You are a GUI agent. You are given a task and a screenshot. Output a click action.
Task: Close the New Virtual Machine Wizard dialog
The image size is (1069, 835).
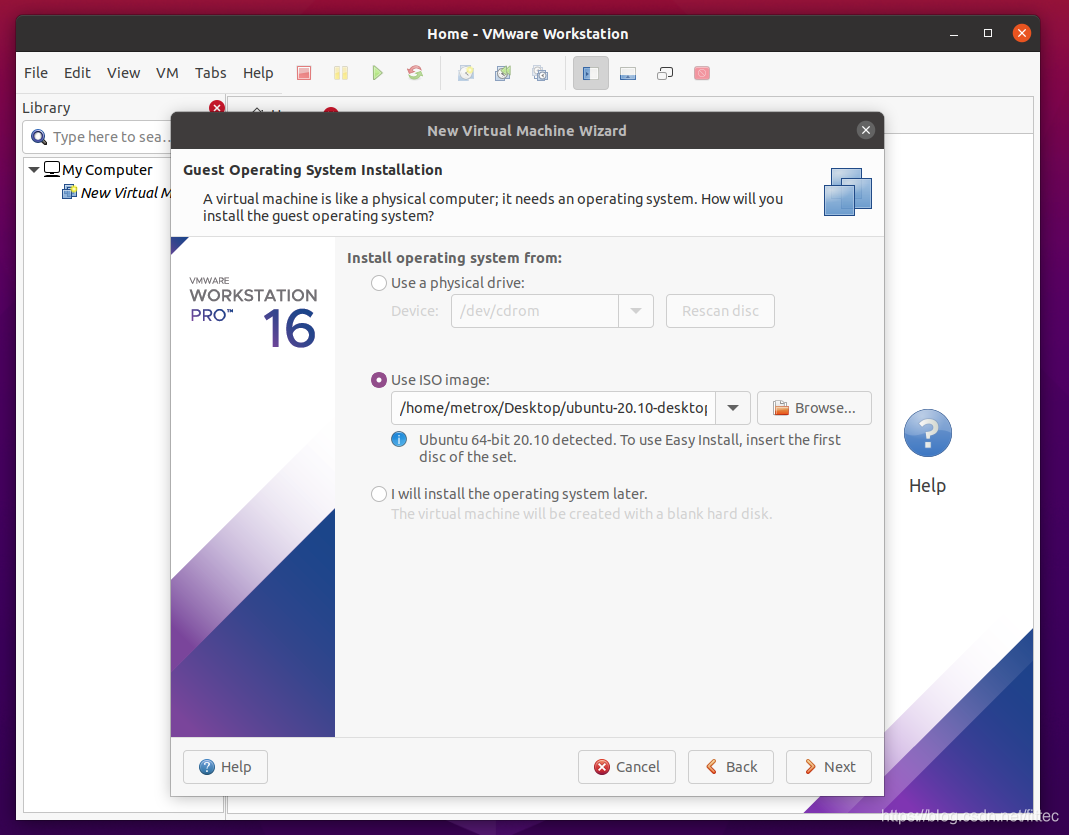point(866,130)
